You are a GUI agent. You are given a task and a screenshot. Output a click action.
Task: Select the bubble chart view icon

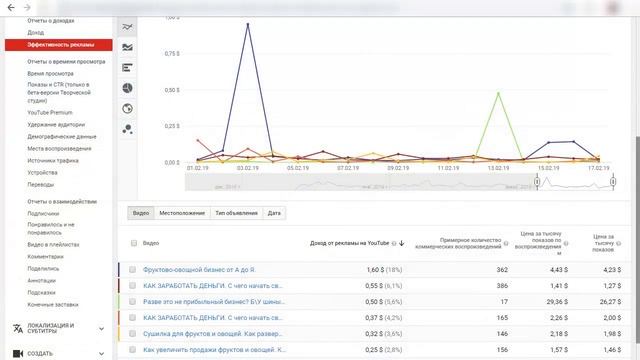(x=127, y=129)
